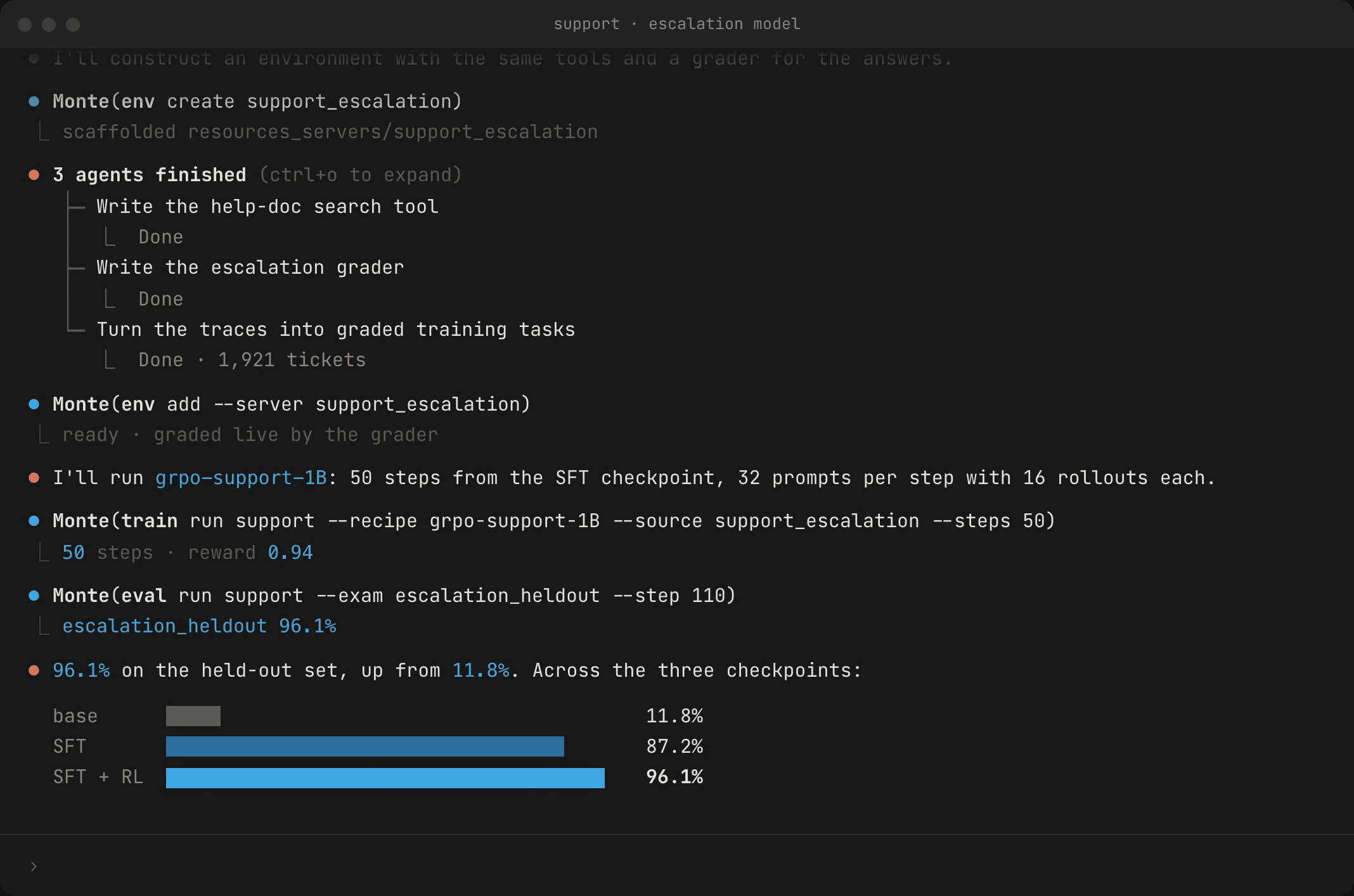
Task: Click the '(ctrl+o to expand)' hint text
Action: point(361,175)
